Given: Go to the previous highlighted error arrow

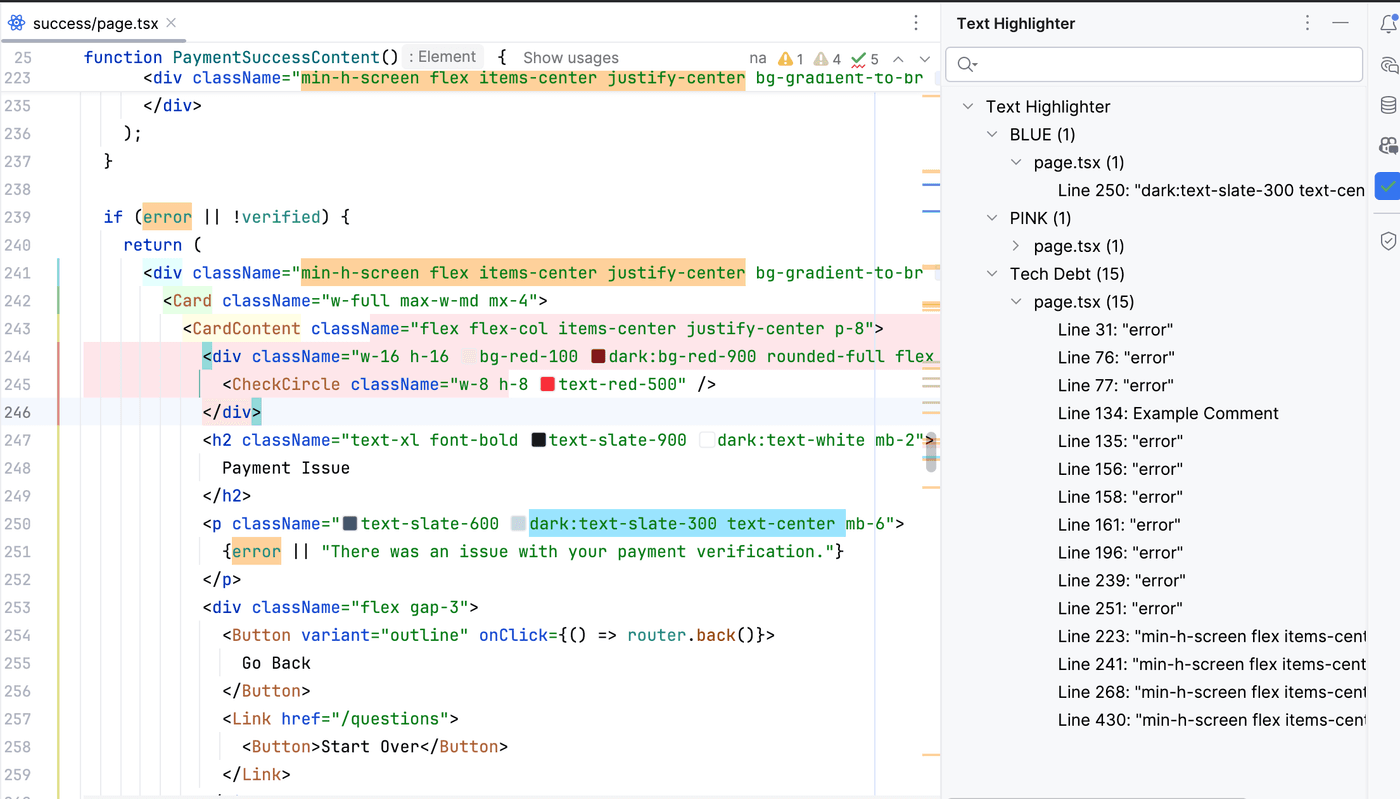Looking at the screenshot, I should point(898,59).
